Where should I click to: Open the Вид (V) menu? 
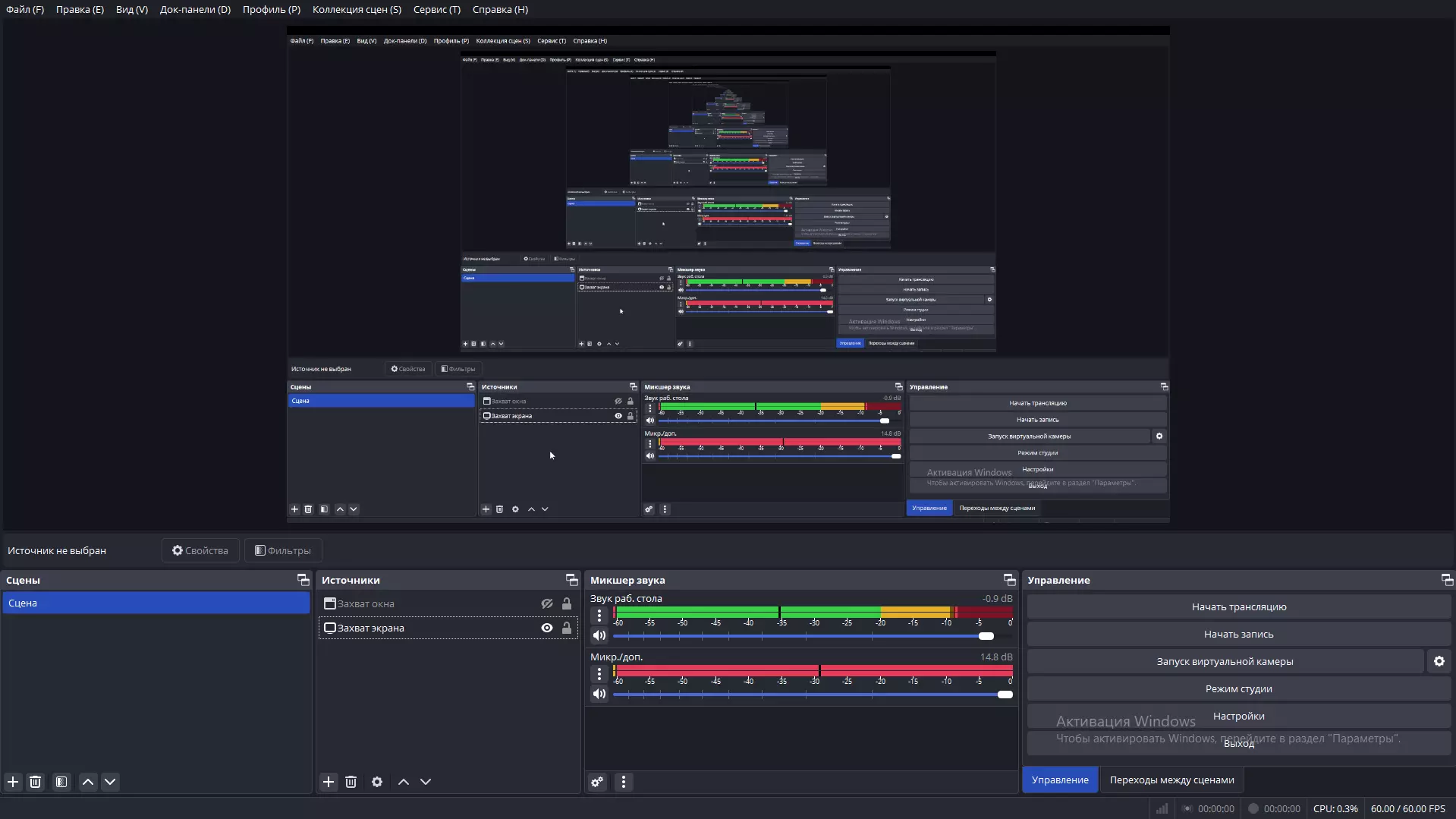coord(132,10)
